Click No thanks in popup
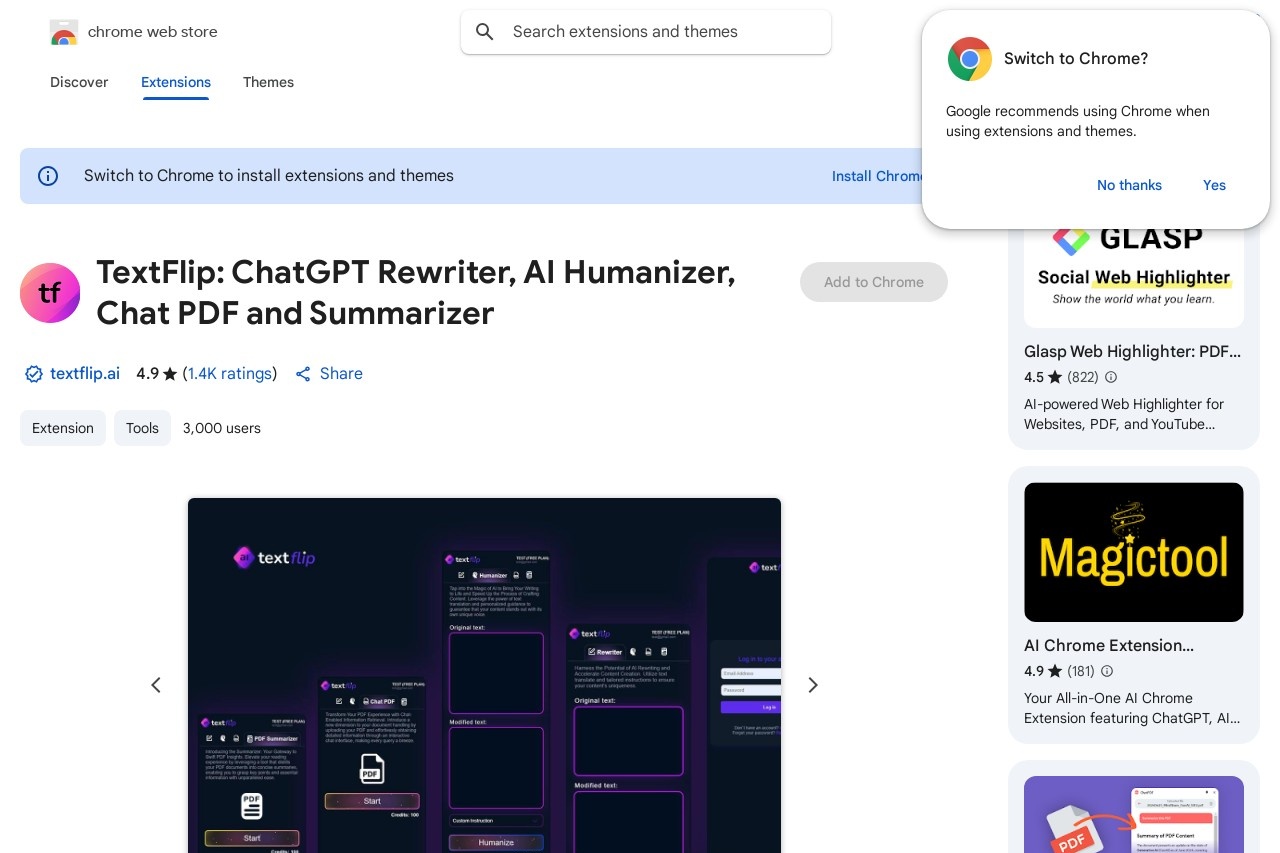This screenshot has height=853, width=1280. (x=1129, y=185)
